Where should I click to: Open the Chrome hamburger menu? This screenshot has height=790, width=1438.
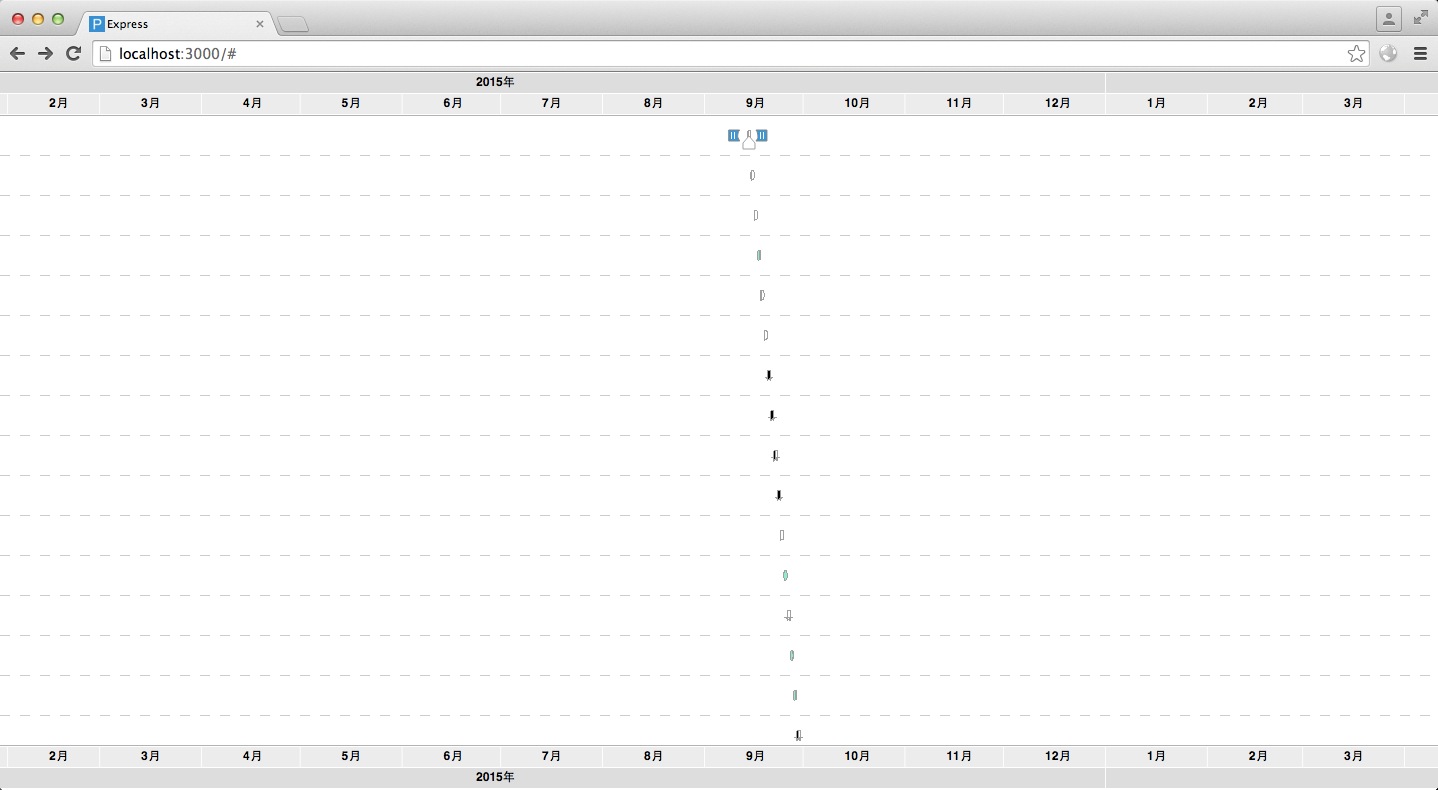click(x=1420, y=54)
